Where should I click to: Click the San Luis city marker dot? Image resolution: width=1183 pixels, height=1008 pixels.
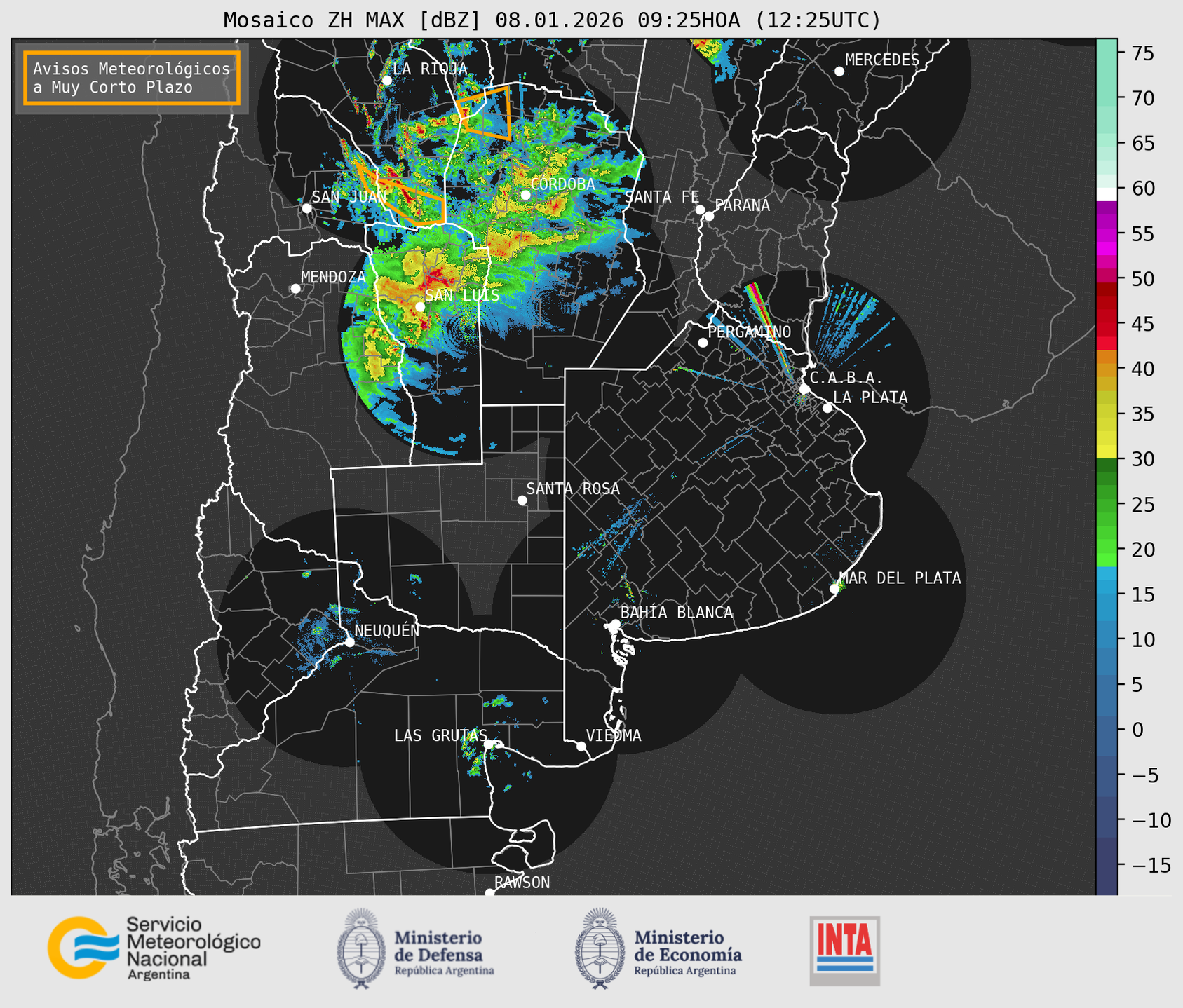tap(420, 306)
